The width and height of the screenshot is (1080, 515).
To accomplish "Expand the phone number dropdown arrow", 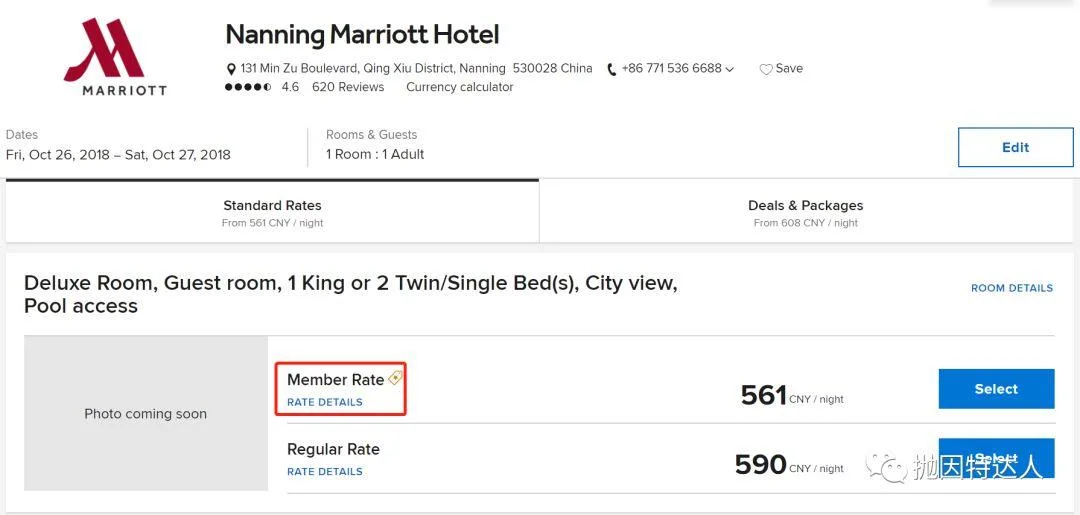I will 730,69.
